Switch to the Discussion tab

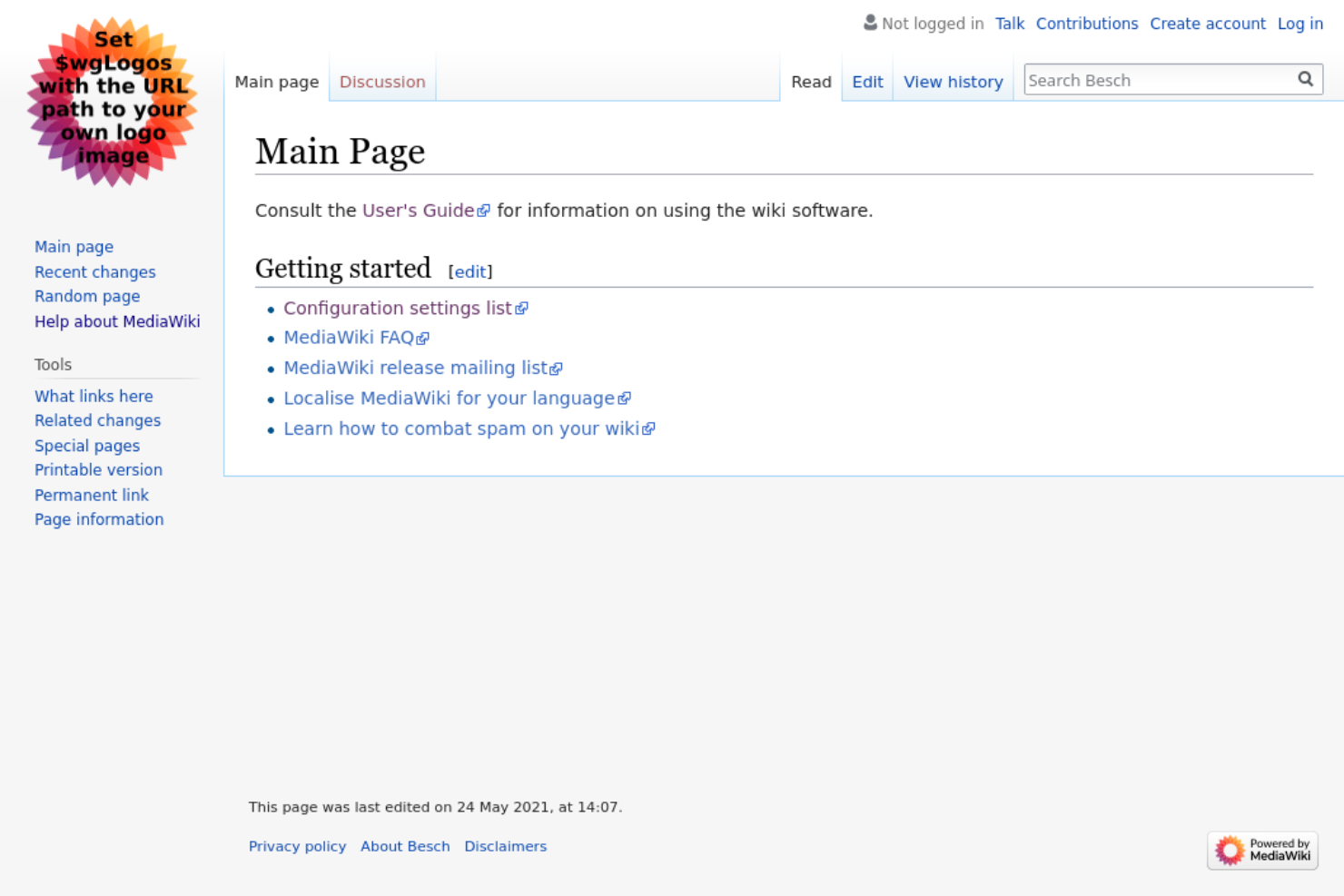coord(381,82)
